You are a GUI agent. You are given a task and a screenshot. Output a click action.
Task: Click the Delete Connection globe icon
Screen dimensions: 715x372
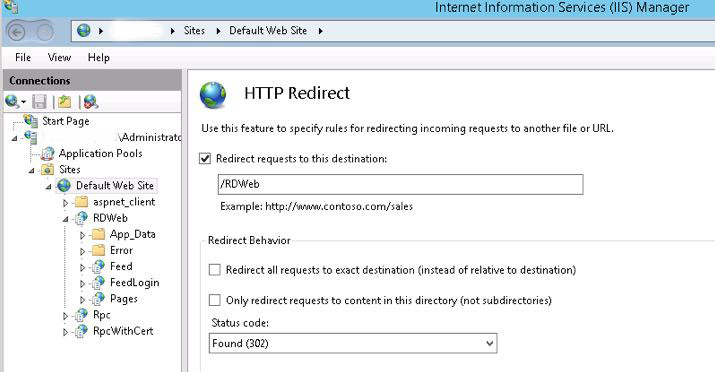tap(91, 102)
